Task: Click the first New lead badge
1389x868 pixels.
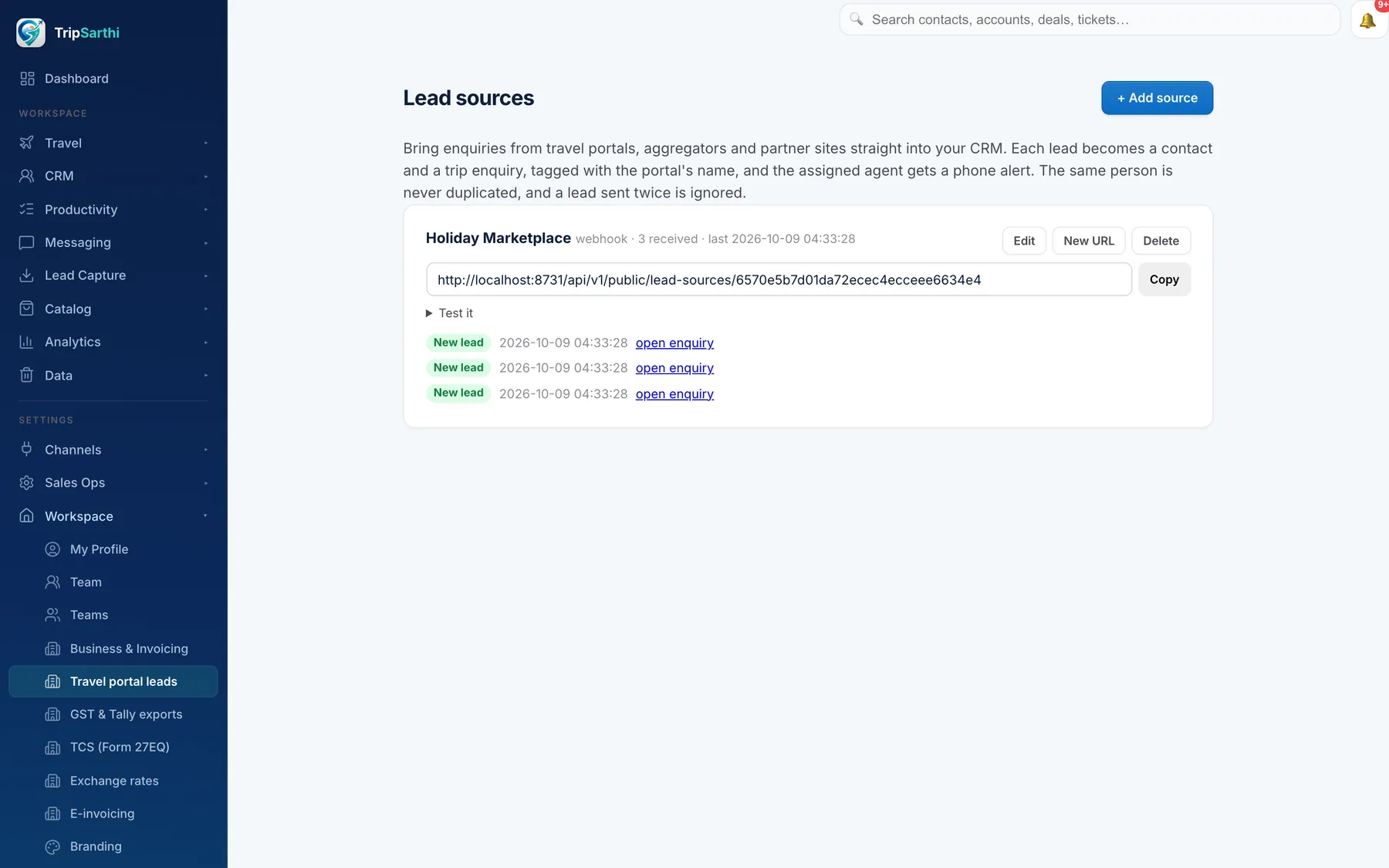Action: 458,343
